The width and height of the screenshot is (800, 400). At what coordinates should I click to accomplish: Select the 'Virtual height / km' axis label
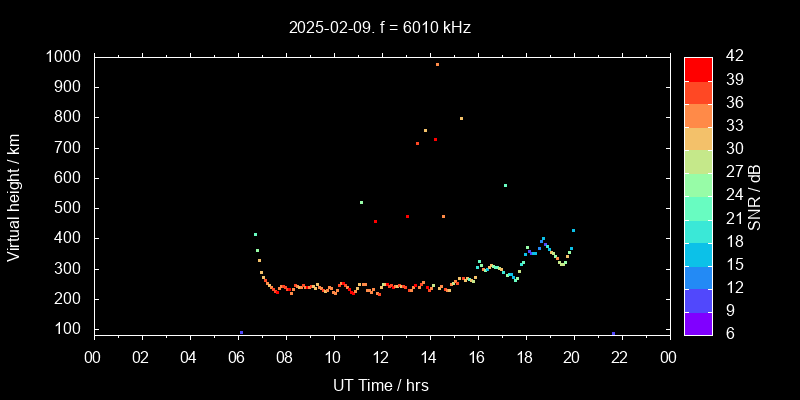coord(14,196)
